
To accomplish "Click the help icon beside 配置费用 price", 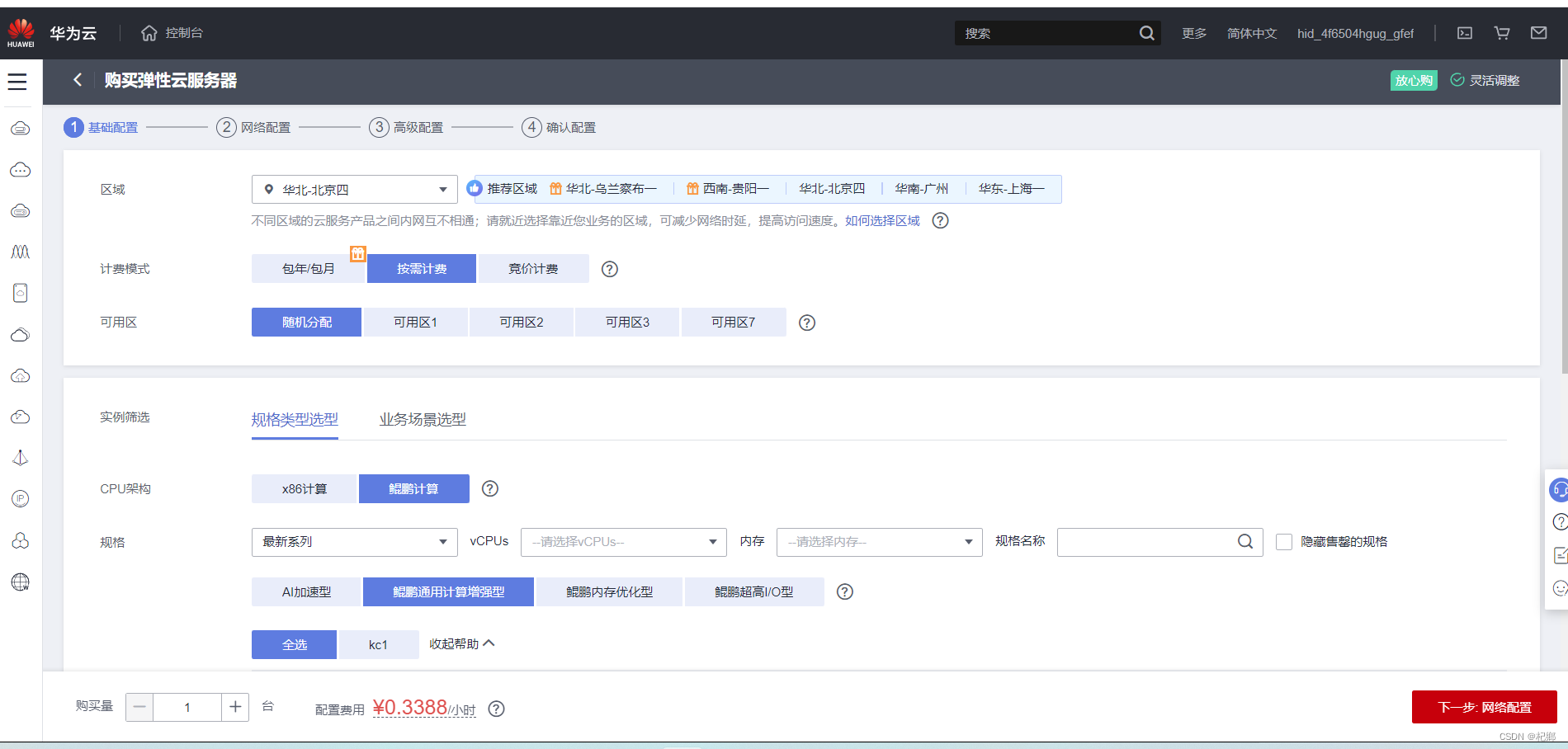I will (x=496, y=709).
